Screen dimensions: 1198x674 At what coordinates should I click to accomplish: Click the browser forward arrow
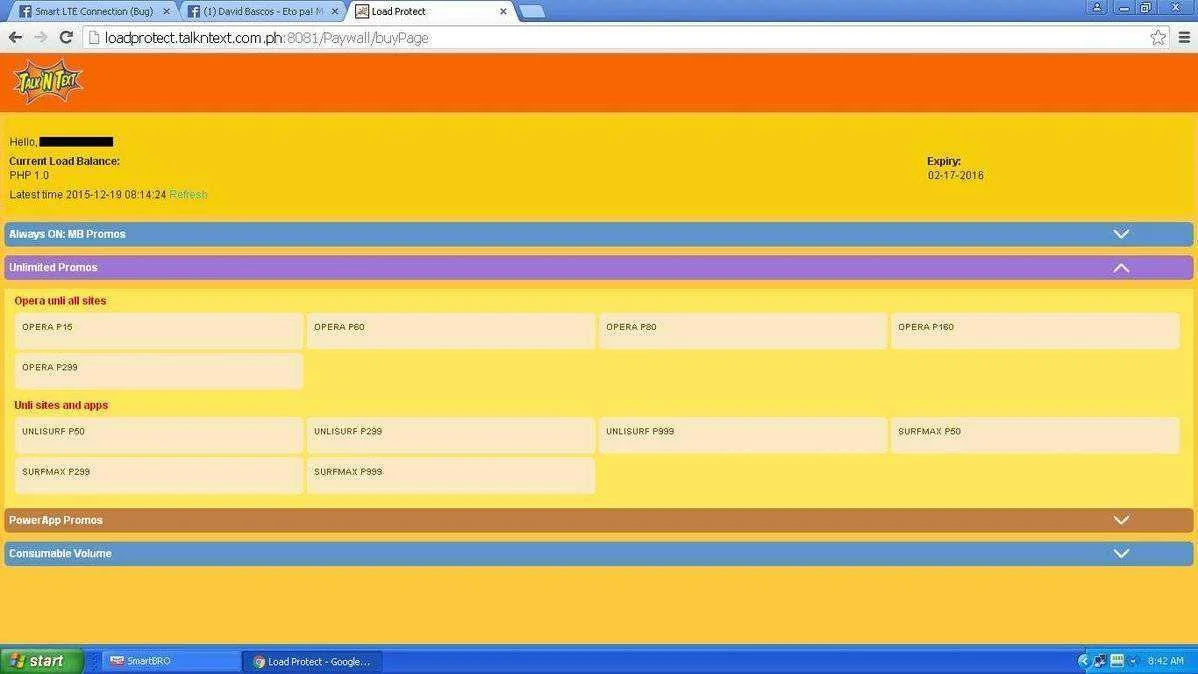[40, 37]
